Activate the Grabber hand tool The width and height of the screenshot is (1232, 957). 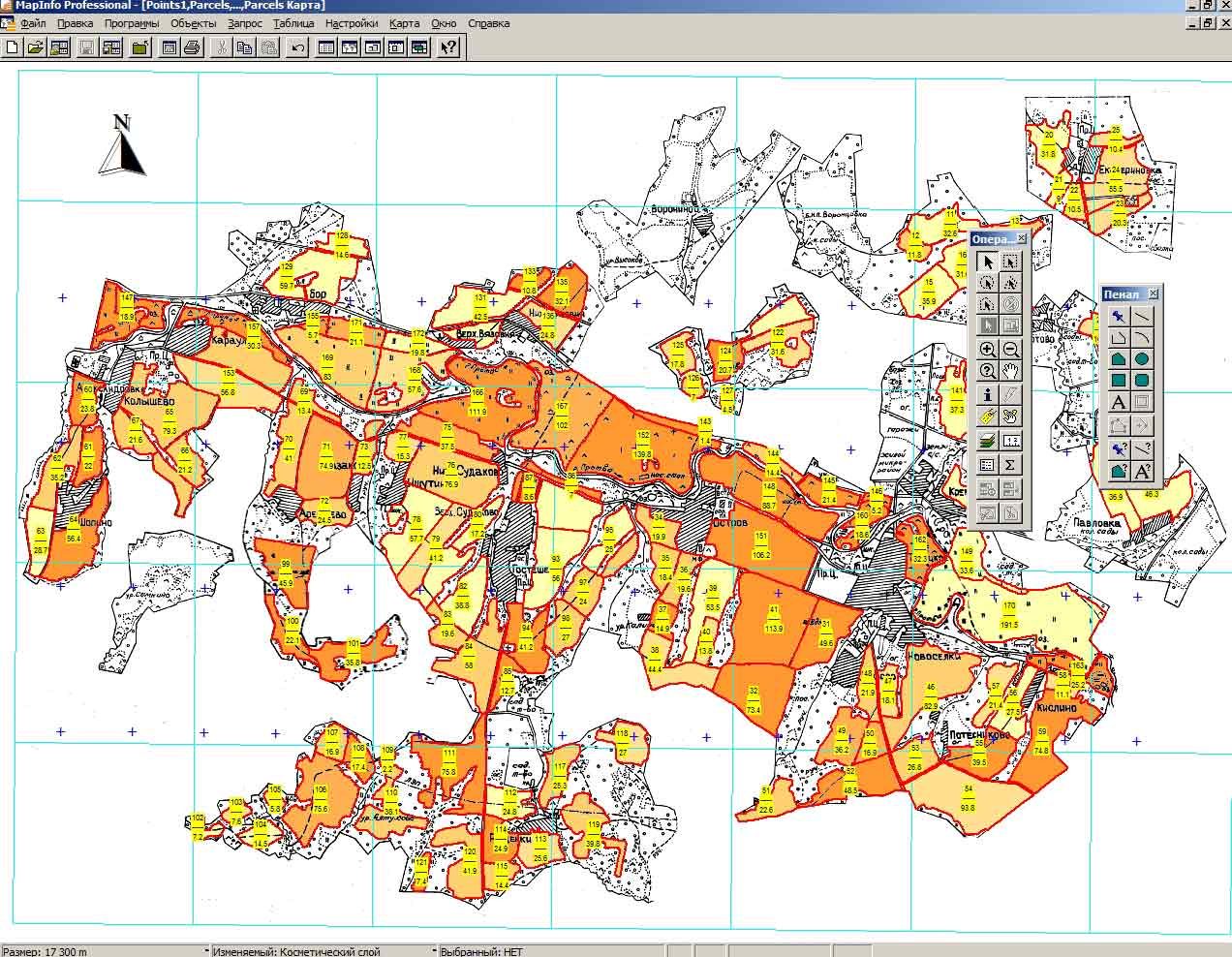click(x=1010, y=372)
